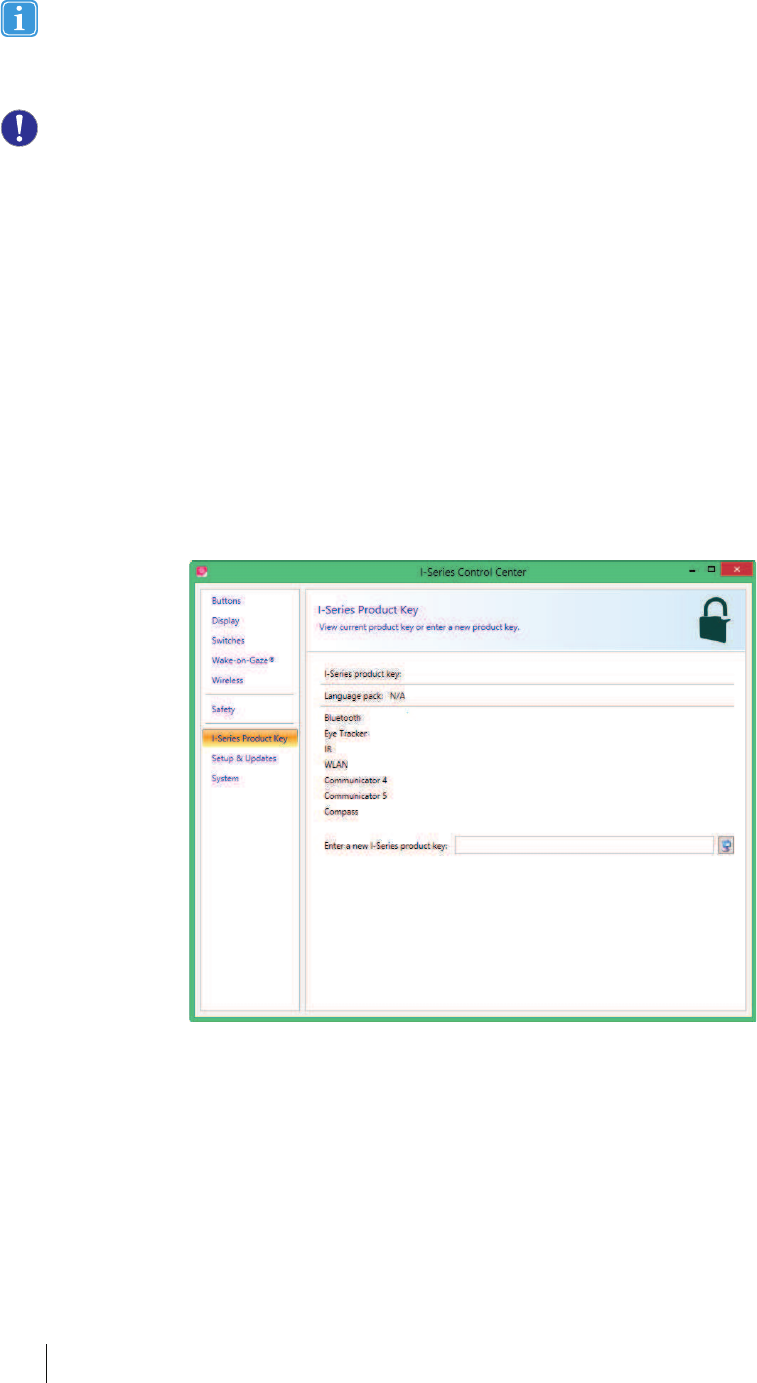Click the Compass feature entry
This screenshot has width=757, height=1383.
[341, 811]
